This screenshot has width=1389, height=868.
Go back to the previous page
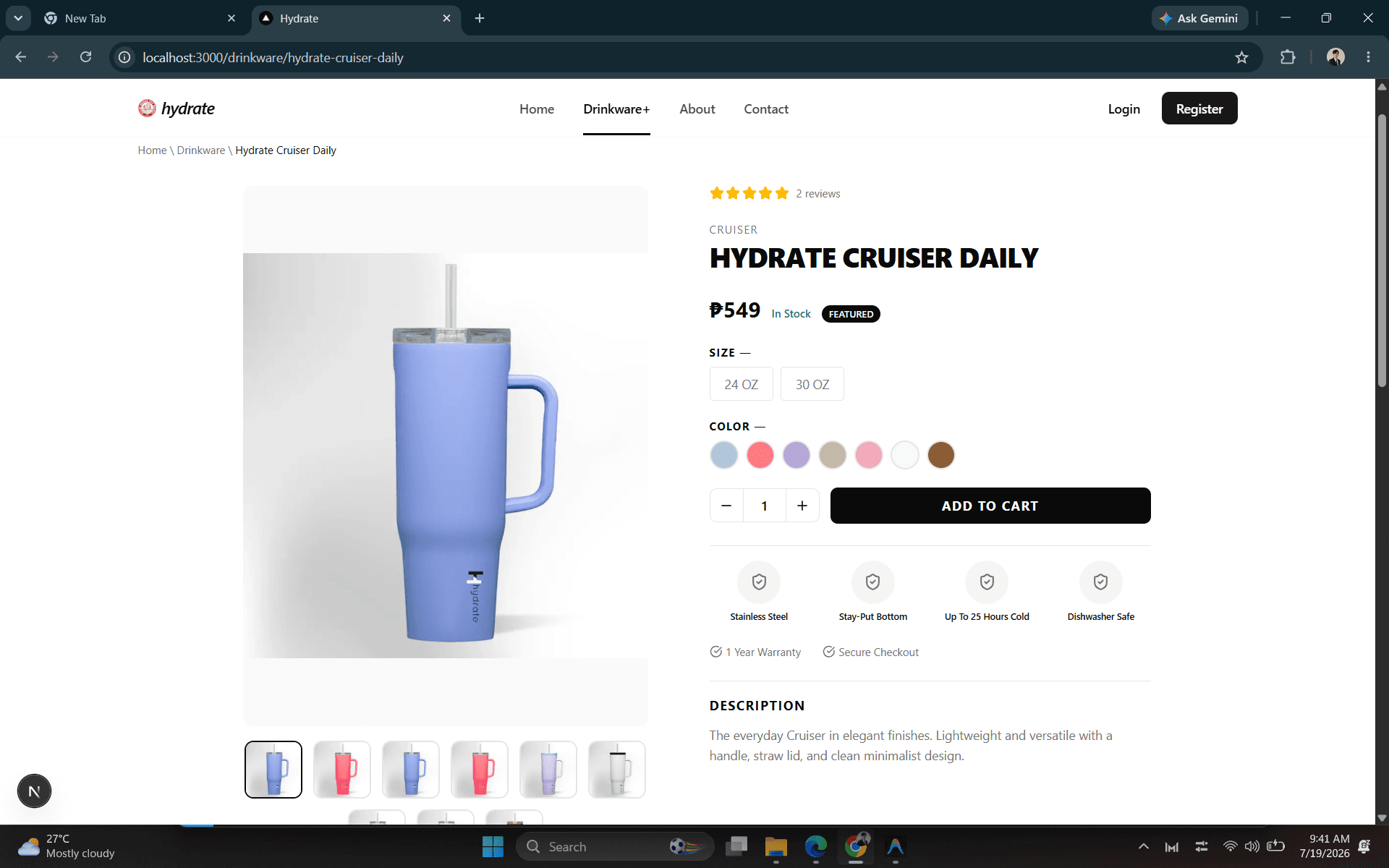point(21,57)
